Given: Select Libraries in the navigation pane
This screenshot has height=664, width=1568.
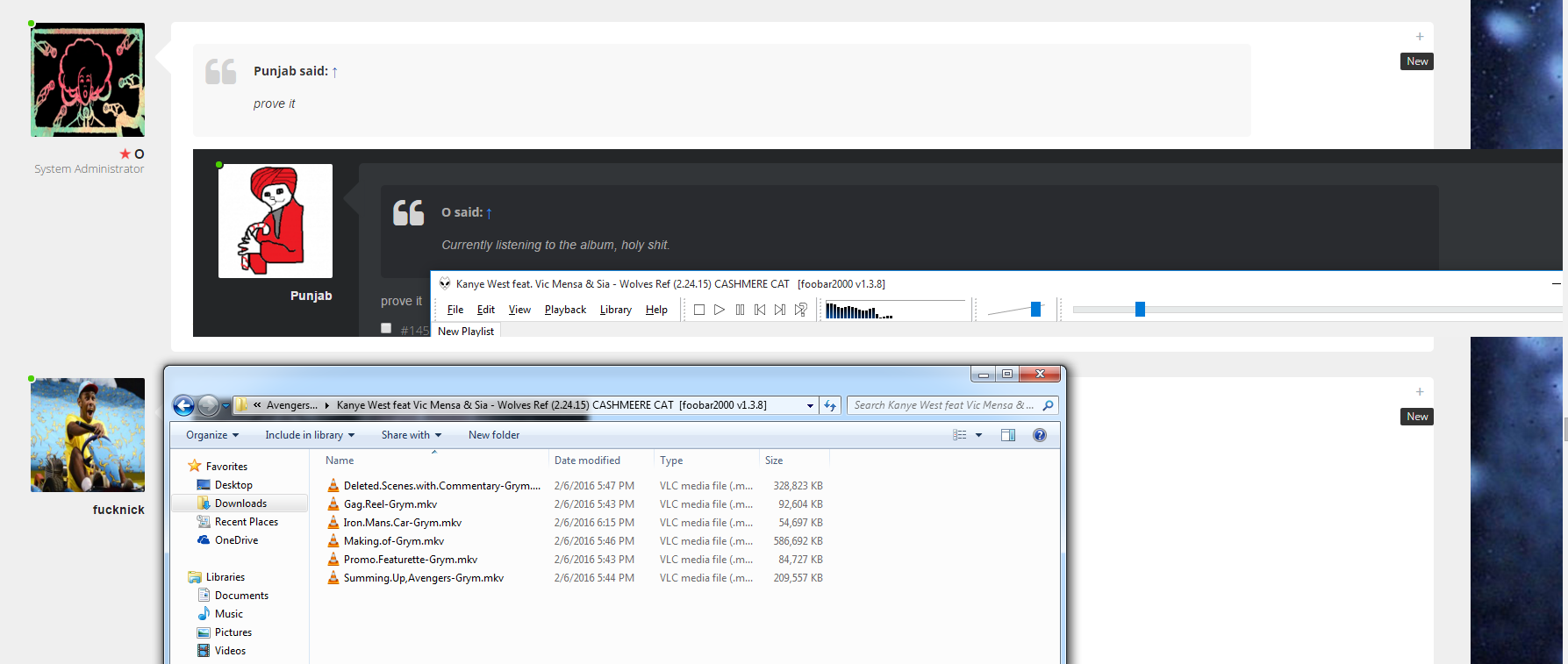Looking at the screenshot, I should coord(216,577).
